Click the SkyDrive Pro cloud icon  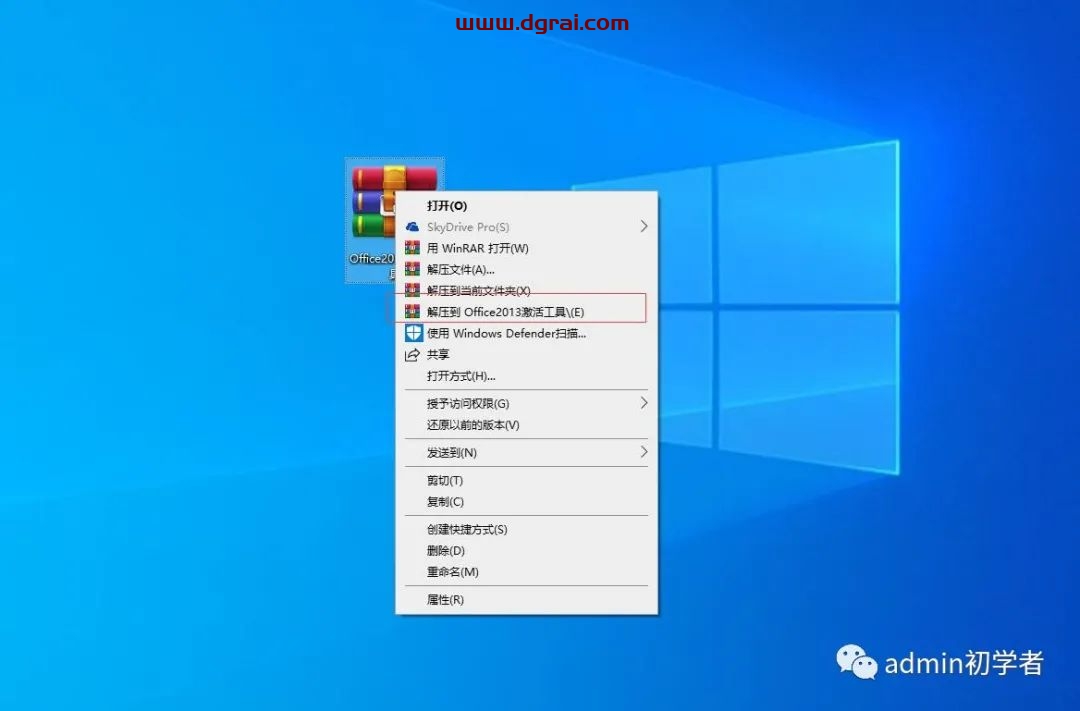tap(412, 227)
